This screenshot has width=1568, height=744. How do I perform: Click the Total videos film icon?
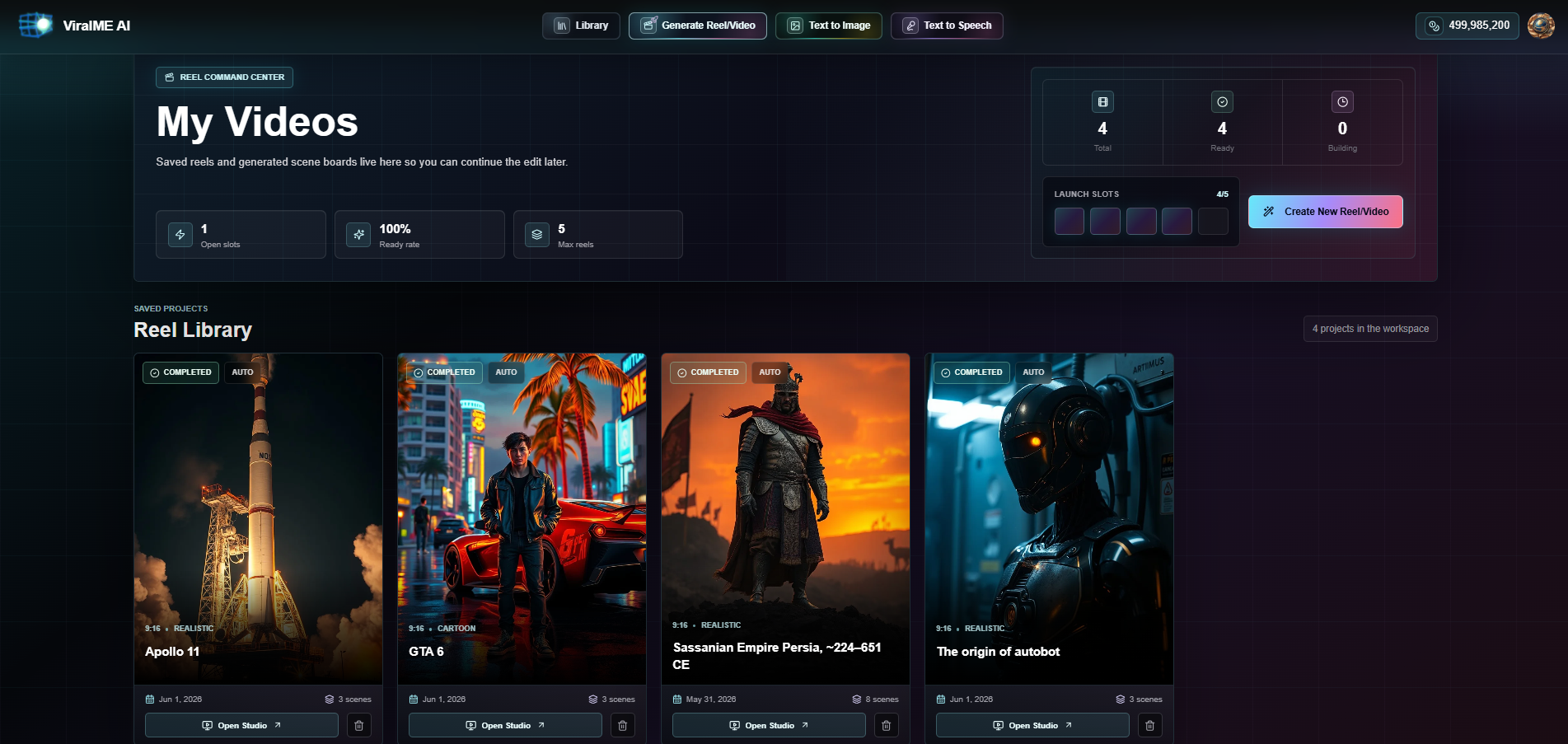pos(1102,102)
